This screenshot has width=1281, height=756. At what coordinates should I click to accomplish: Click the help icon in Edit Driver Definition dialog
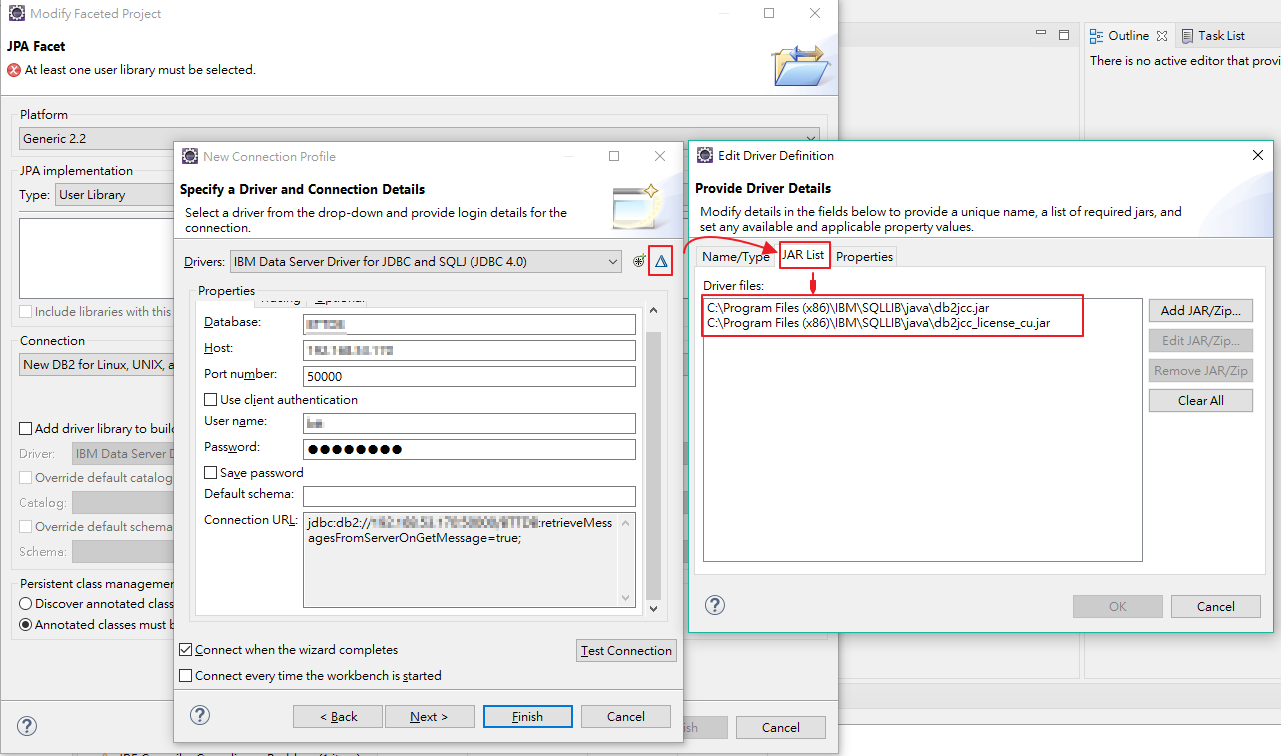715,605
